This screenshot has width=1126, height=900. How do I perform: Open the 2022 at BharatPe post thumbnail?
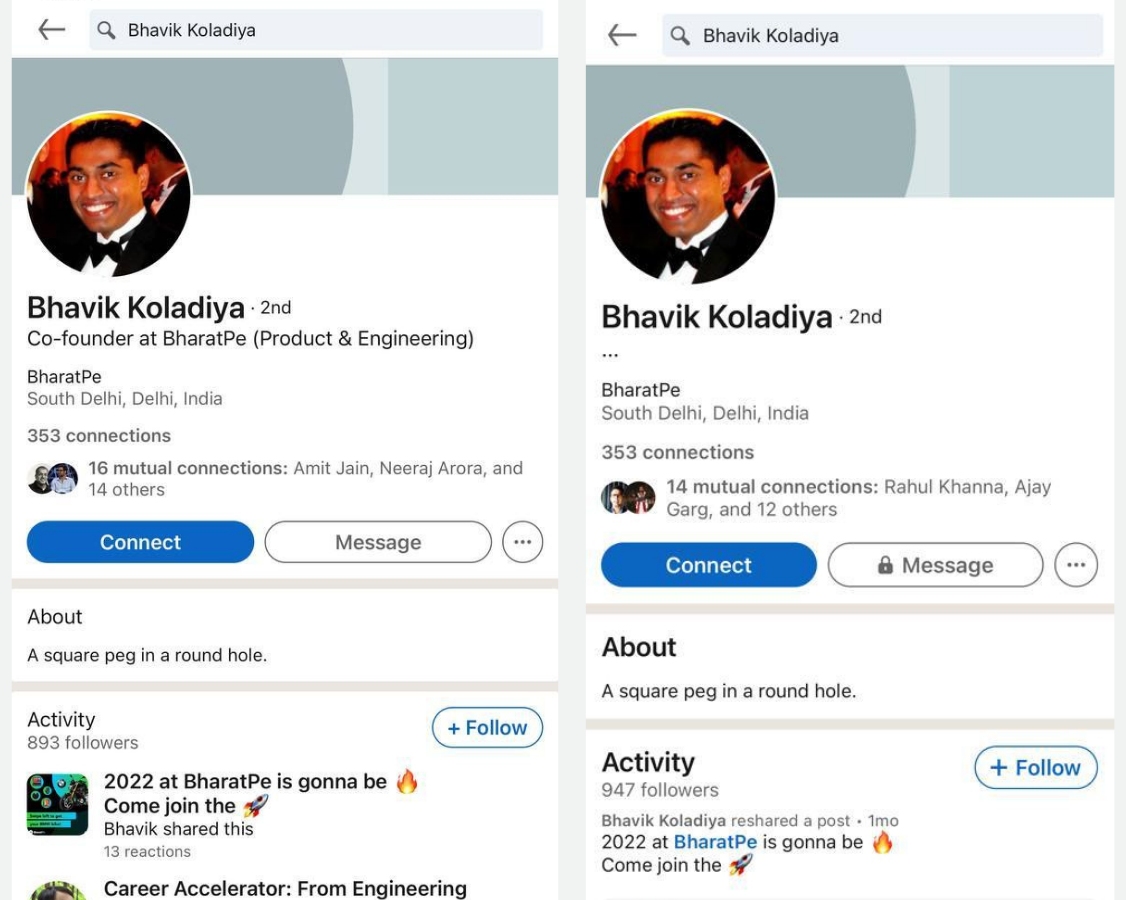click(57, 804)
